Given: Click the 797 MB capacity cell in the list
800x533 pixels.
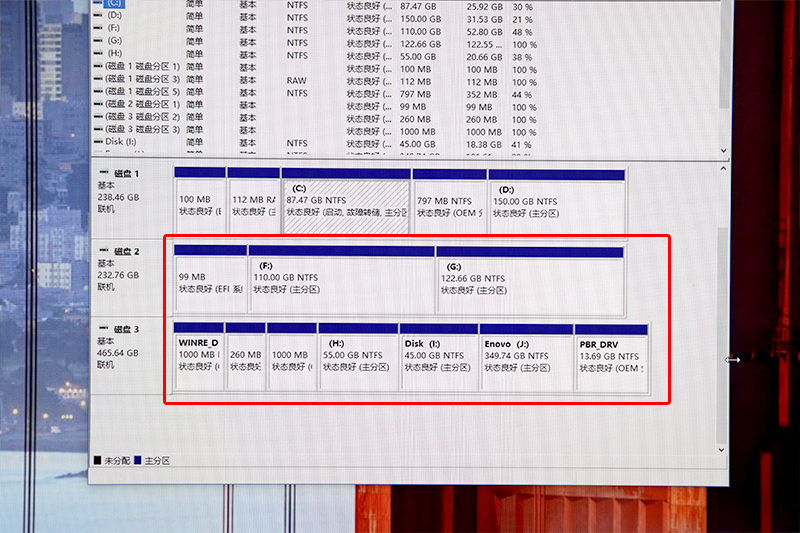Looking at the screenshot, I should (415, 94).
